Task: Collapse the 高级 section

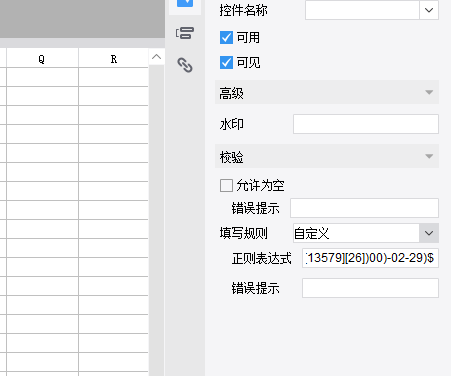Action: point(327,92)
